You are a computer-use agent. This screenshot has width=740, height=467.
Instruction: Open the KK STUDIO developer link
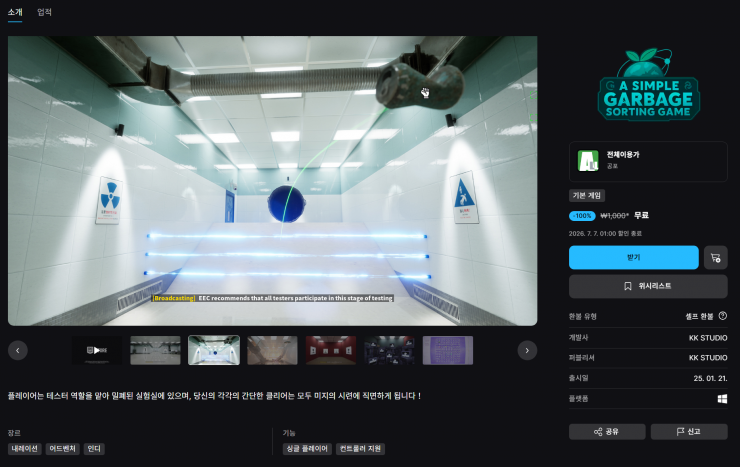[x=707, y=338]
